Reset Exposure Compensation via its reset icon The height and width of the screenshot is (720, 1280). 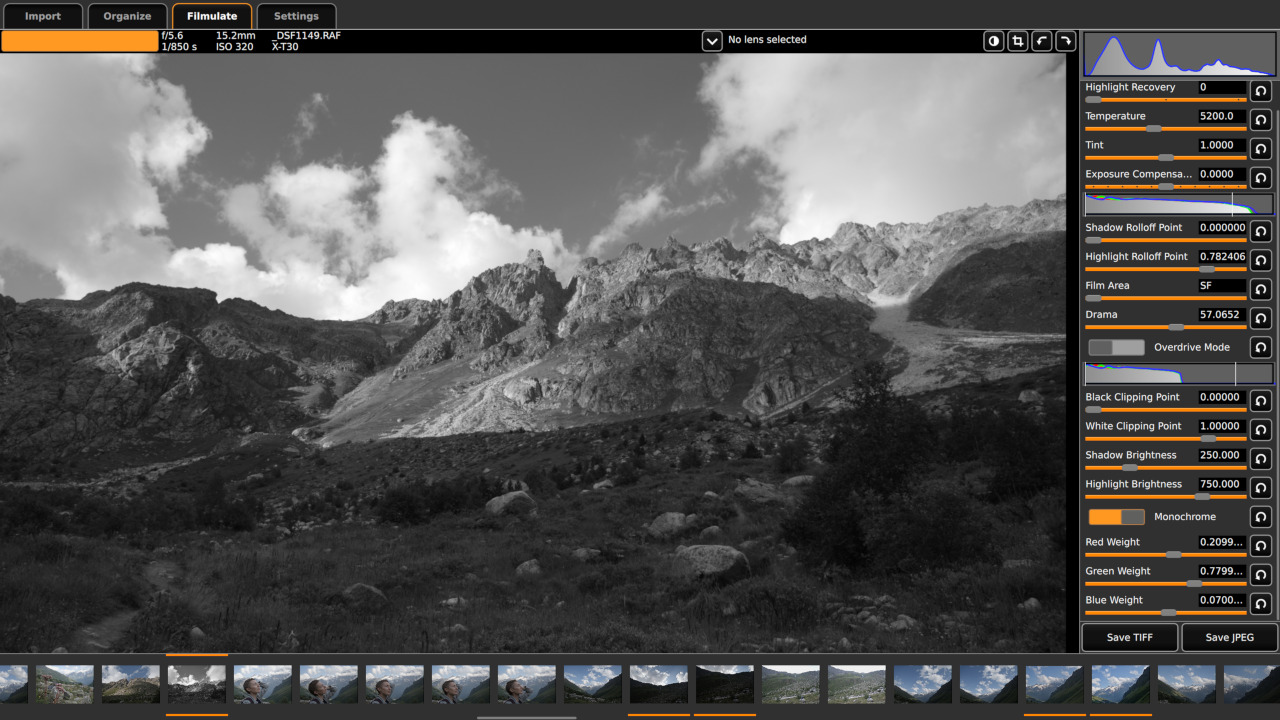pyautogui.click(x=1261, y=178)
